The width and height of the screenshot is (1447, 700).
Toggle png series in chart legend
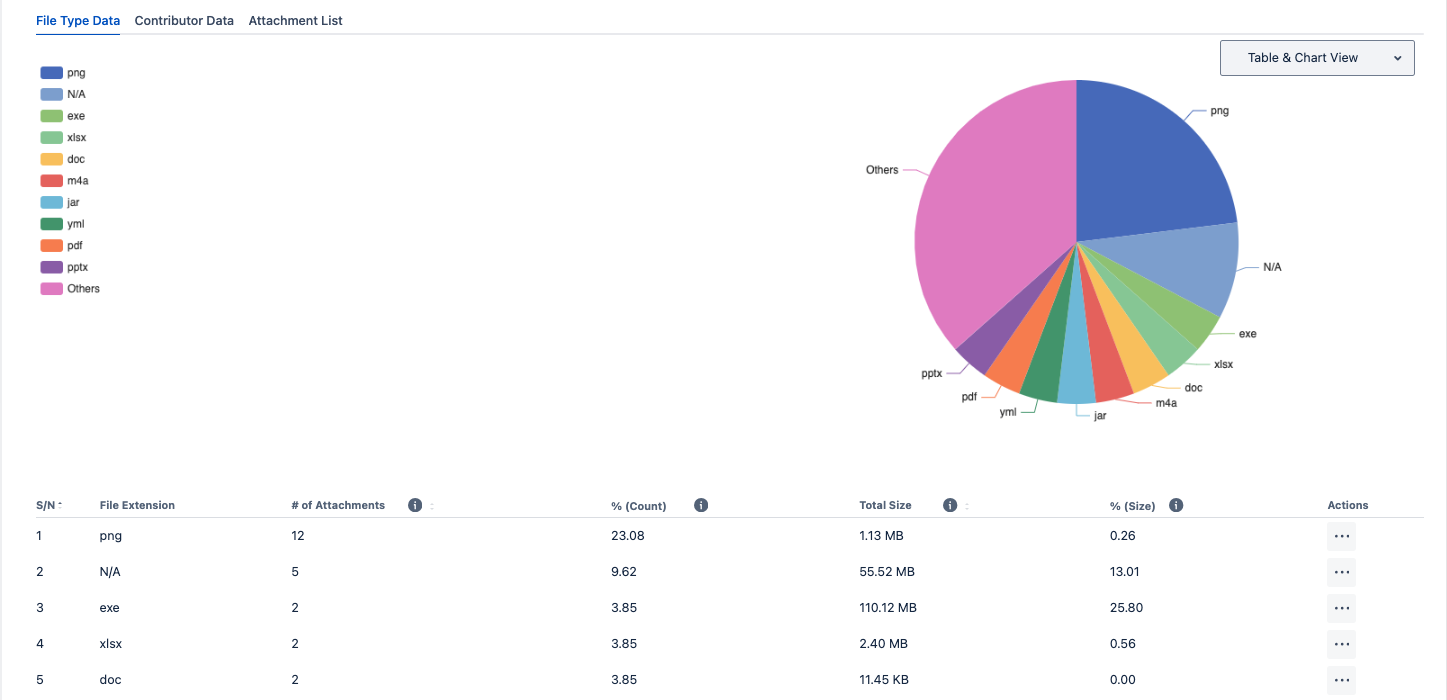[63, 73]
